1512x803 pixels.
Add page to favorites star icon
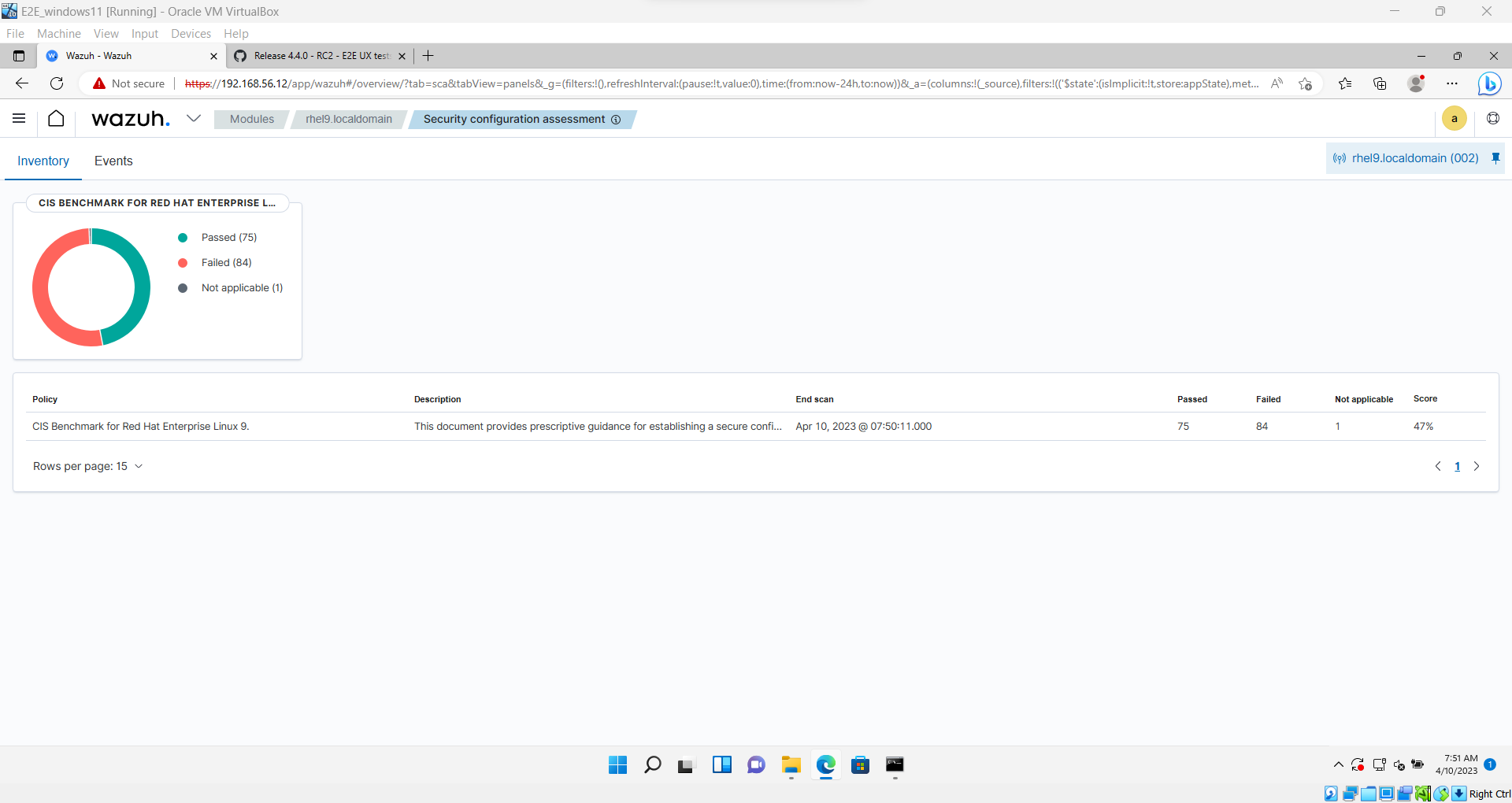coord(1305,83)
